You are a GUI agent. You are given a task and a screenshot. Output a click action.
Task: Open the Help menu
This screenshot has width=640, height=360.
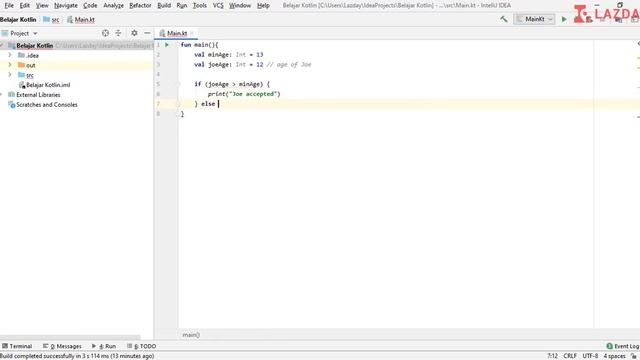point(263,6)
